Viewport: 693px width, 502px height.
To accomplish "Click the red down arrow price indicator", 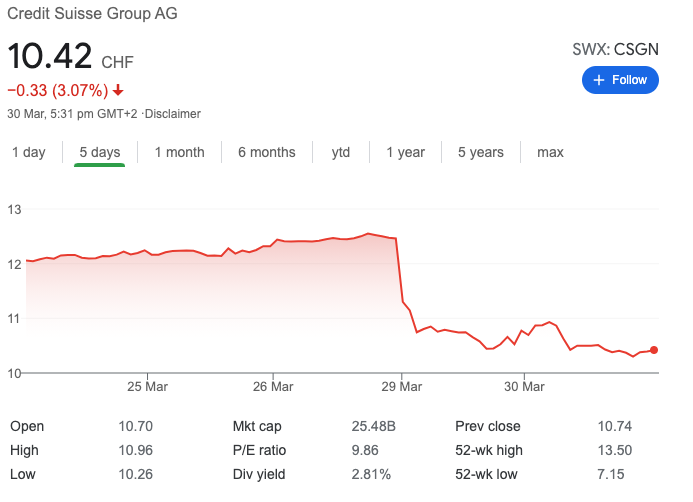I will 118,91.
